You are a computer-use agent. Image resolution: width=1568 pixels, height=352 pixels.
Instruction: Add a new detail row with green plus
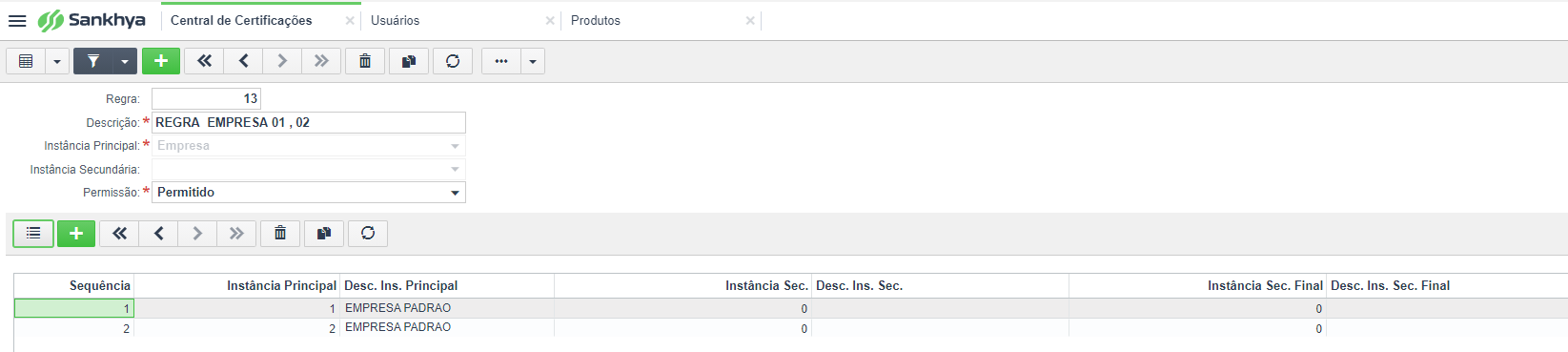76,234
